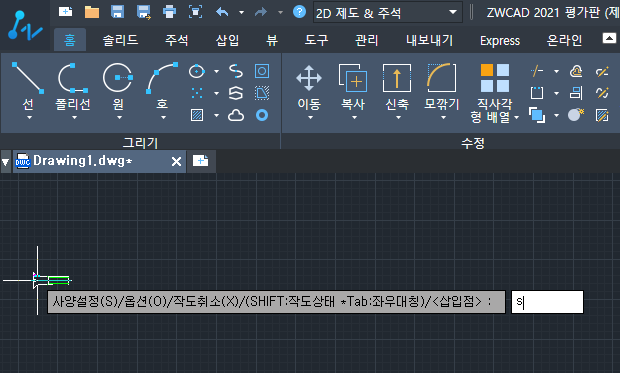Expand the 선 tool dropdown arrow

pos(29,117)
